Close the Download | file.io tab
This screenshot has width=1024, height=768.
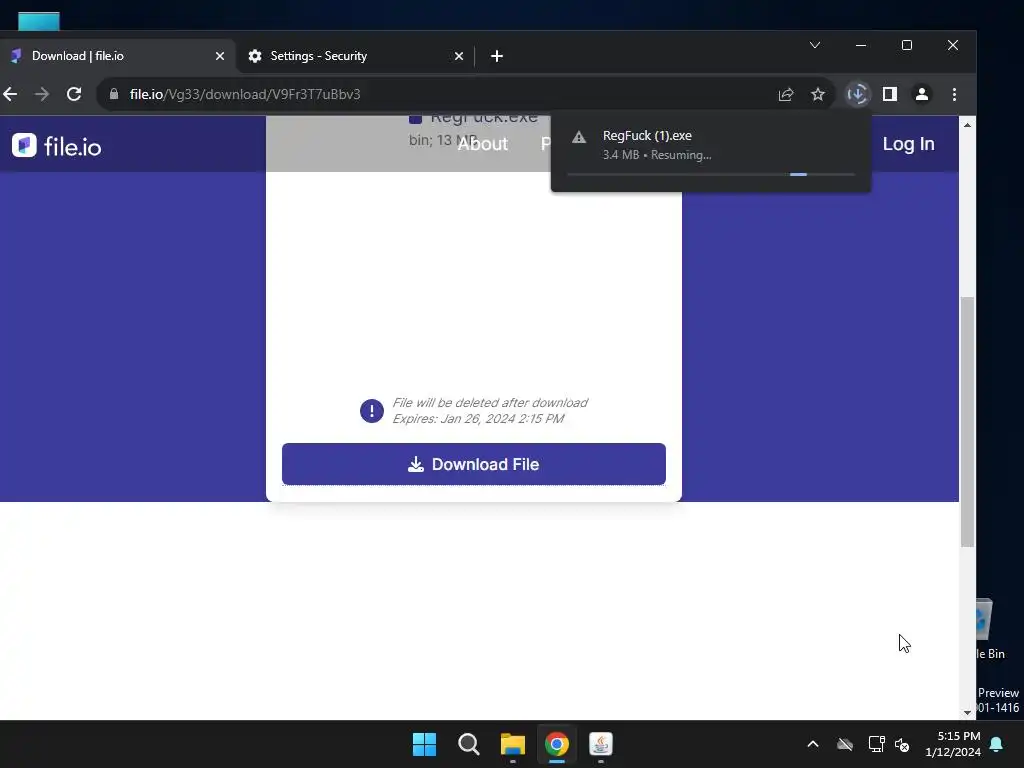[220, 56]
